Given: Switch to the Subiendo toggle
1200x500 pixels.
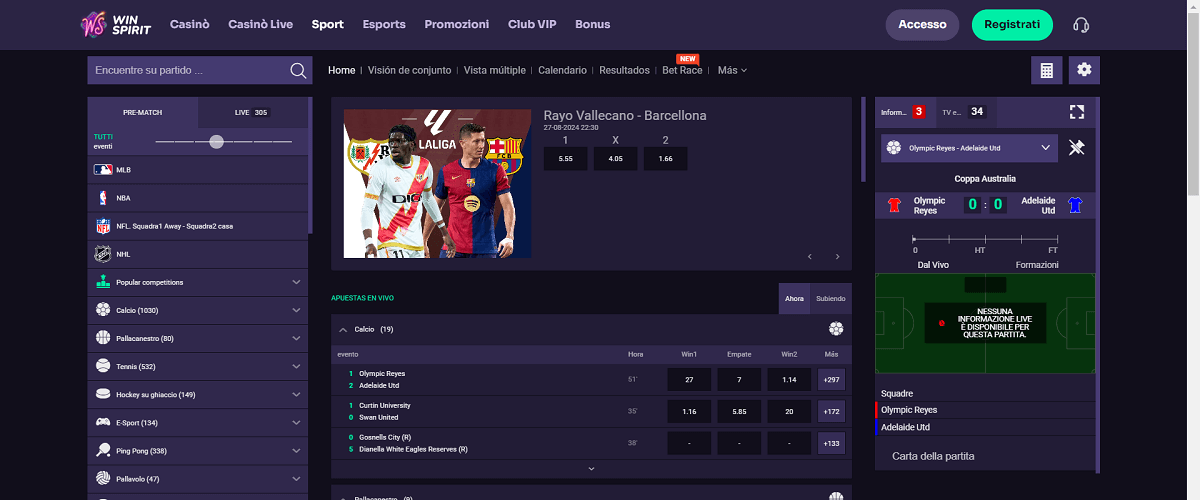Looking at the screenshot, I should (831, 299).
